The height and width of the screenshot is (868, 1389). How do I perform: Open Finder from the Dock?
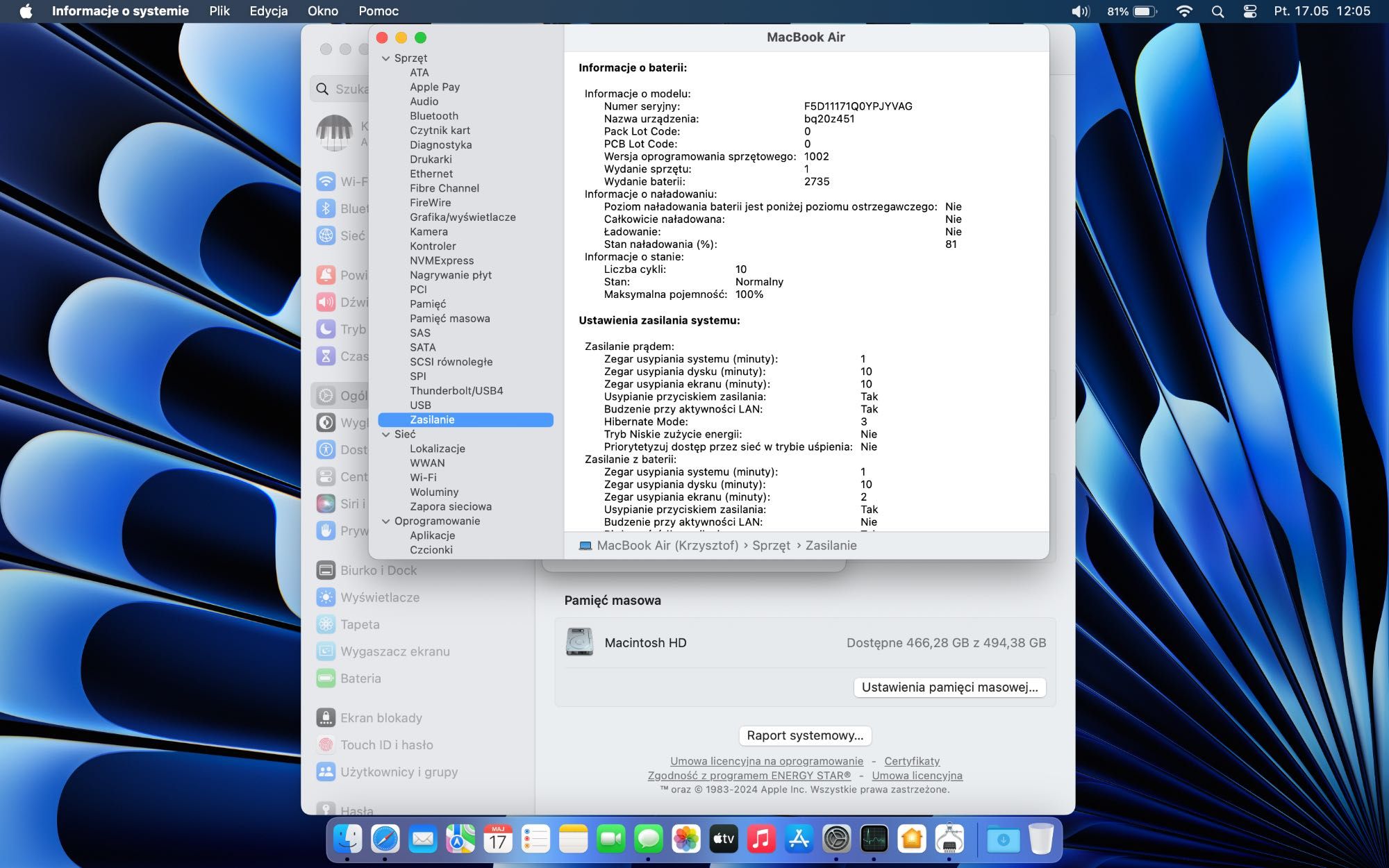pos(348,839)
